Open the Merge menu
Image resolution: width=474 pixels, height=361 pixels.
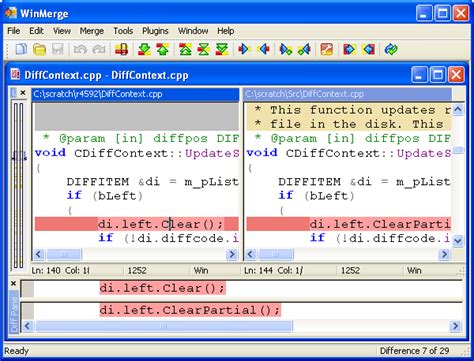point(92,31)
